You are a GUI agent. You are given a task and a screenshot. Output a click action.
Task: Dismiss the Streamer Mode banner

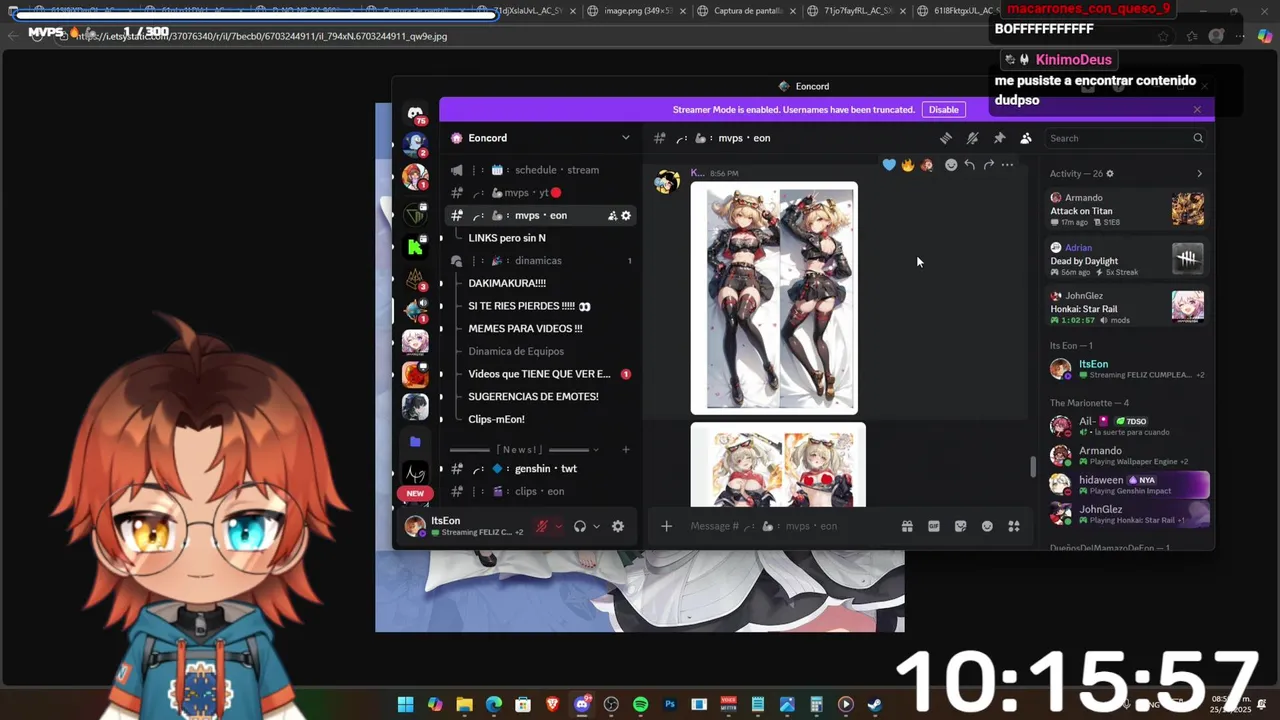(1197, 110)
